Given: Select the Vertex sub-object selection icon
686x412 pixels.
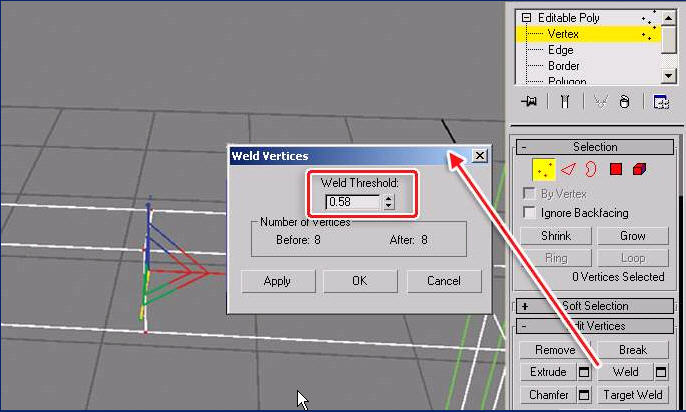Looking at the screenshot, I should [x=544, y=170].
